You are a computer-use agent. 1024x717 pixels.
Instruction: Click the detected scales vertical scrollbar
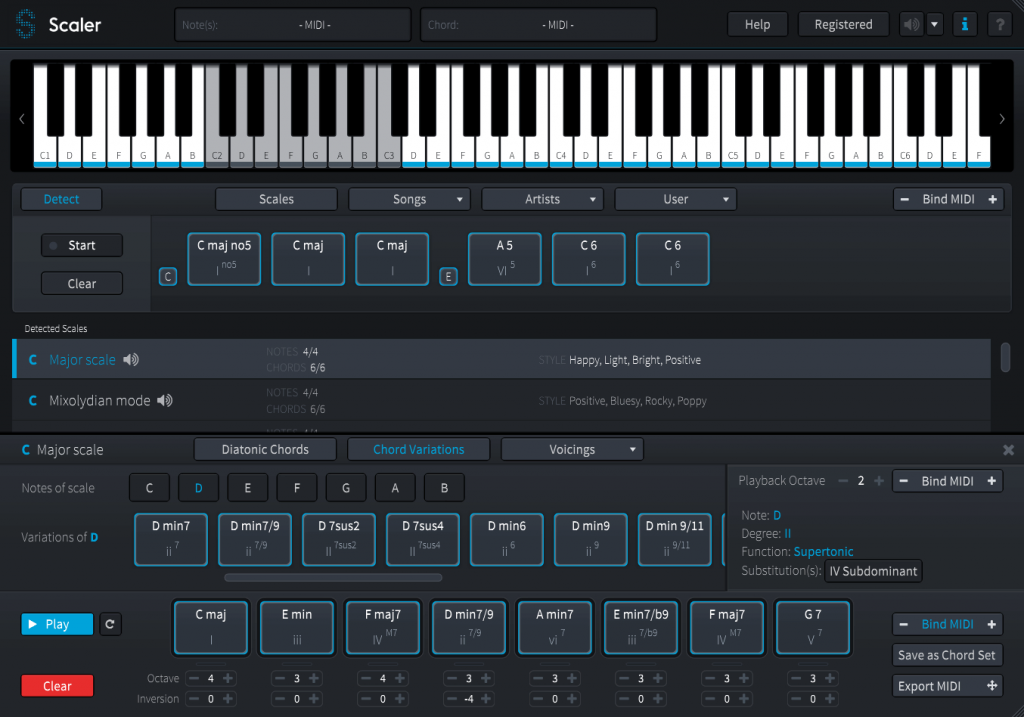click(1005, 358)
